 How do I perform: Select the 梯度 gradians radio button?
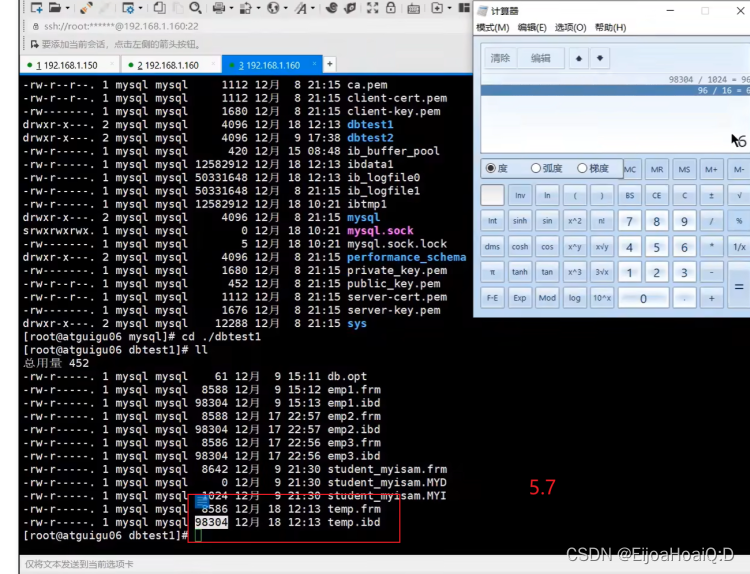point(582,168)
